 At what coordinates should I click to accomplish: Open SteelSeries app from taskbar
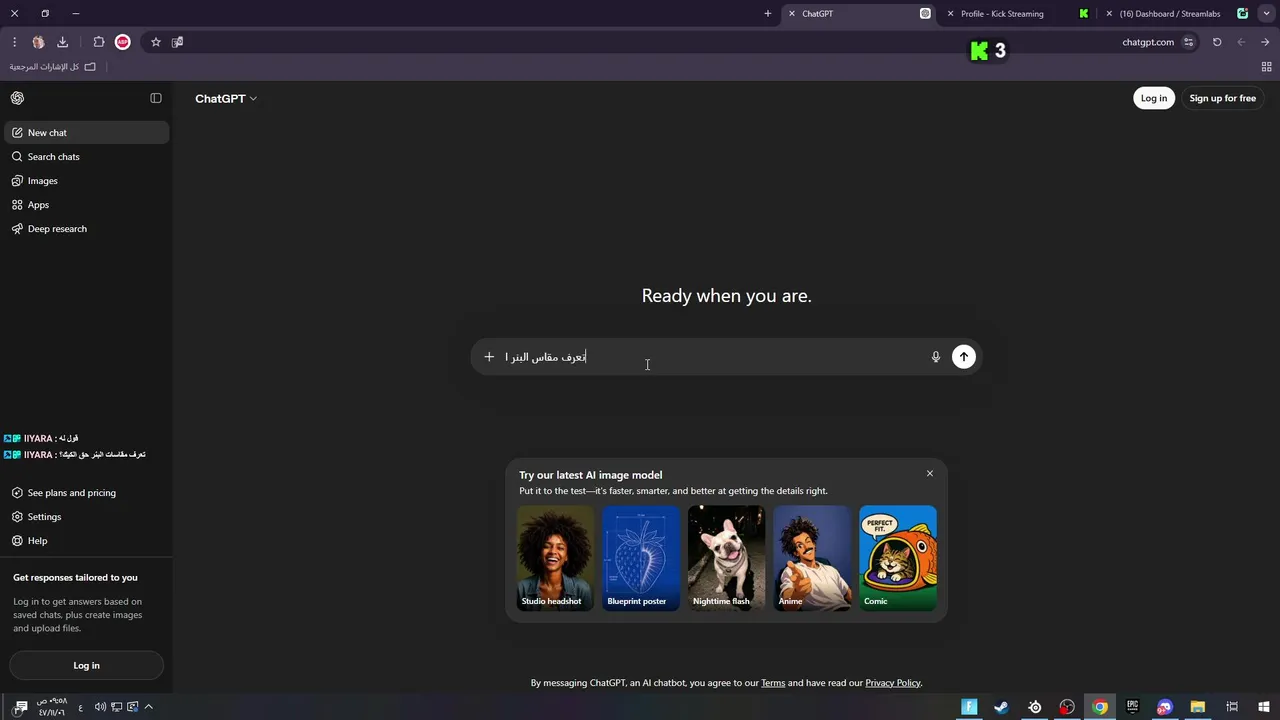tap(1035, 707)
